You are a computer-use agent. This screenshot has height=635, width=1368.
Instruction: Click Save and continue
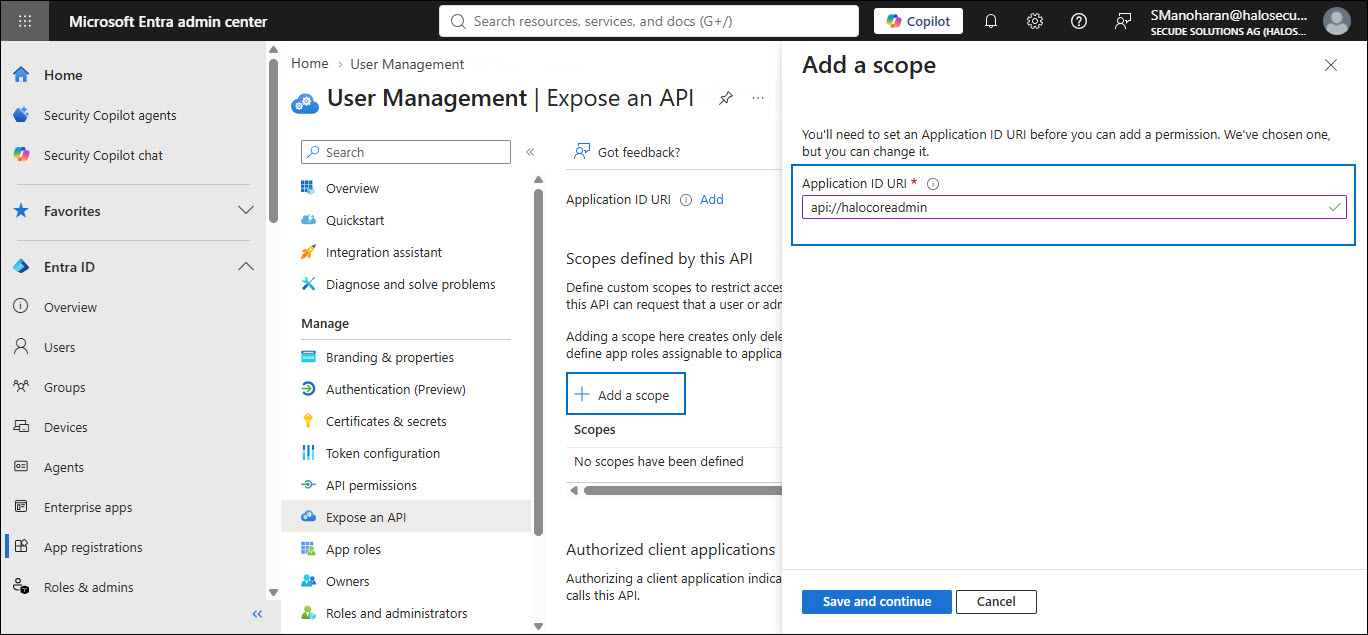877,601
